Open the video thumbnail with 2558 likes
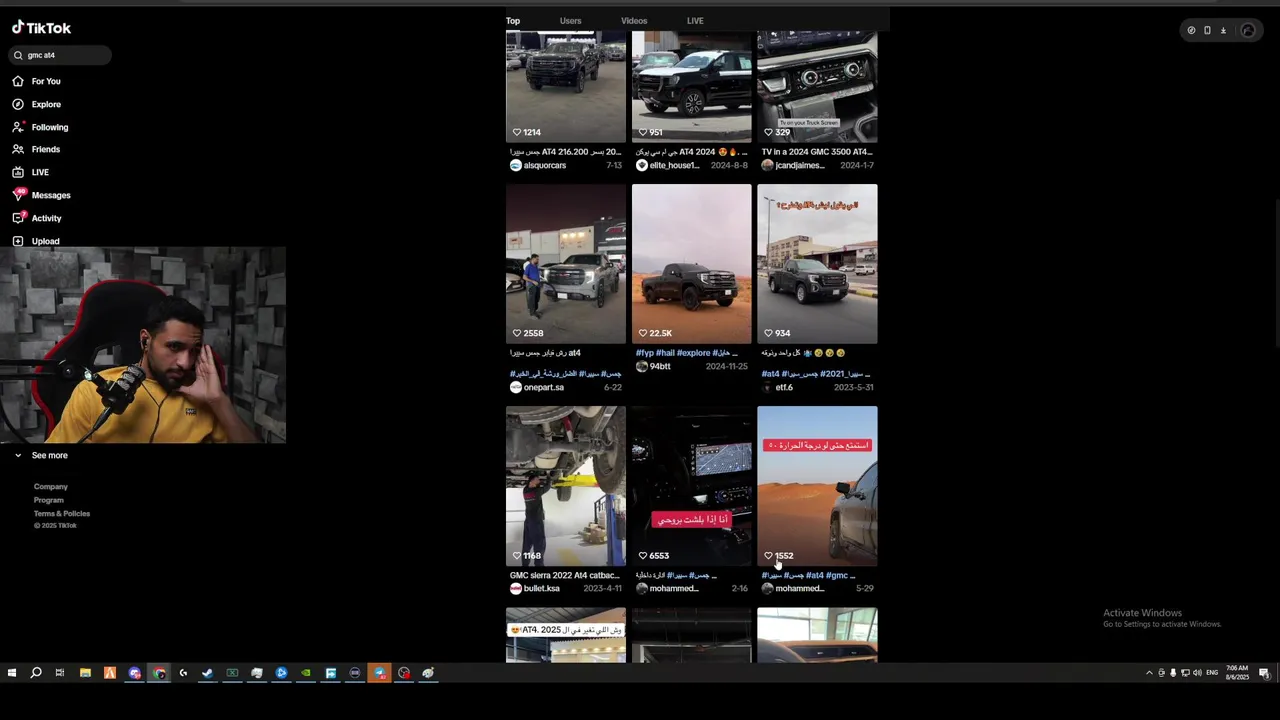 566,264
